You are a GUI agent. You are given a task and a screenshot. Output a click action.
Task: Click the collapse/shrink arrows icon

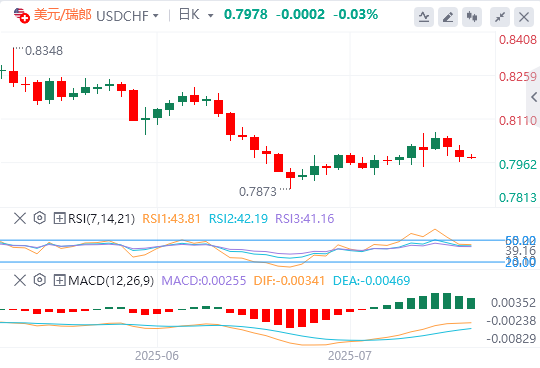500,17
